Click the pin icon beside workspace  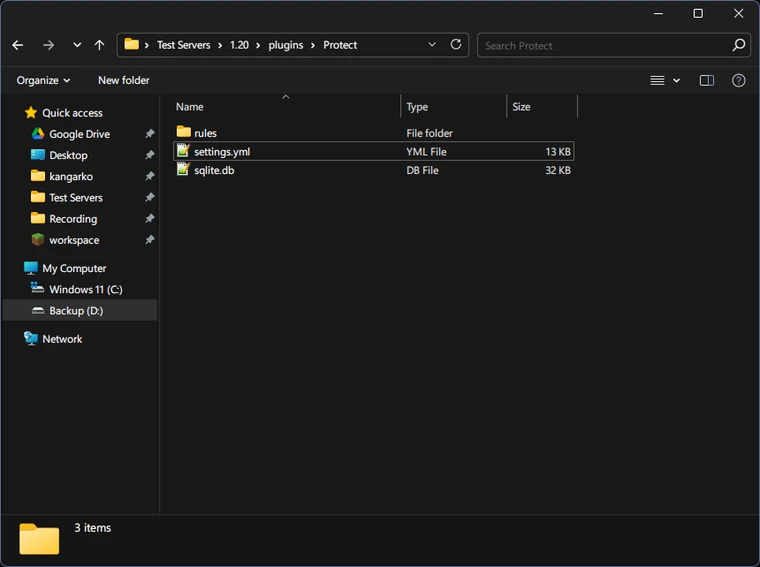(150, 240)
